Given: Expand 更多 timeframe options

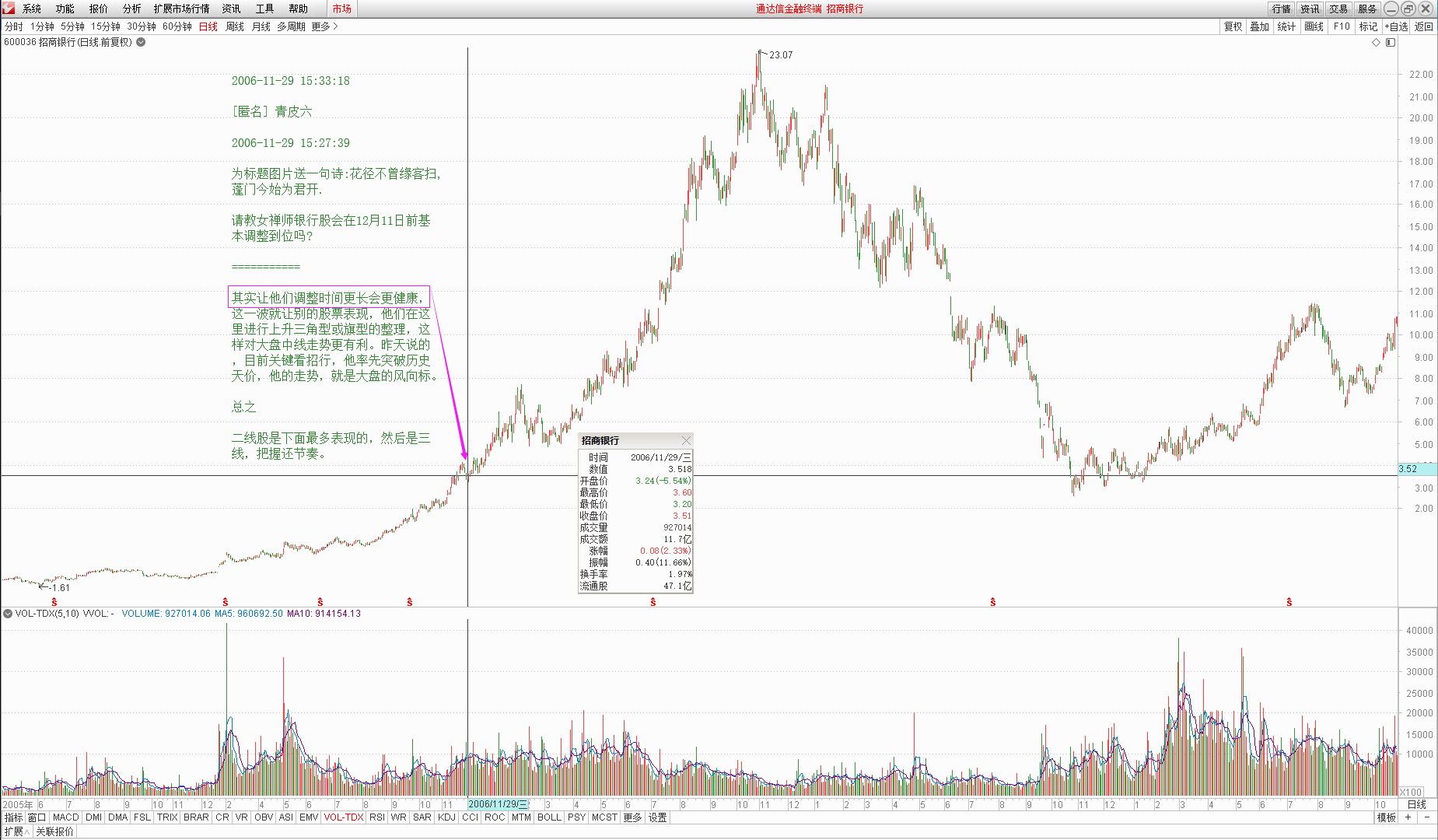Looking at the screenshot, I should point(324,26).
